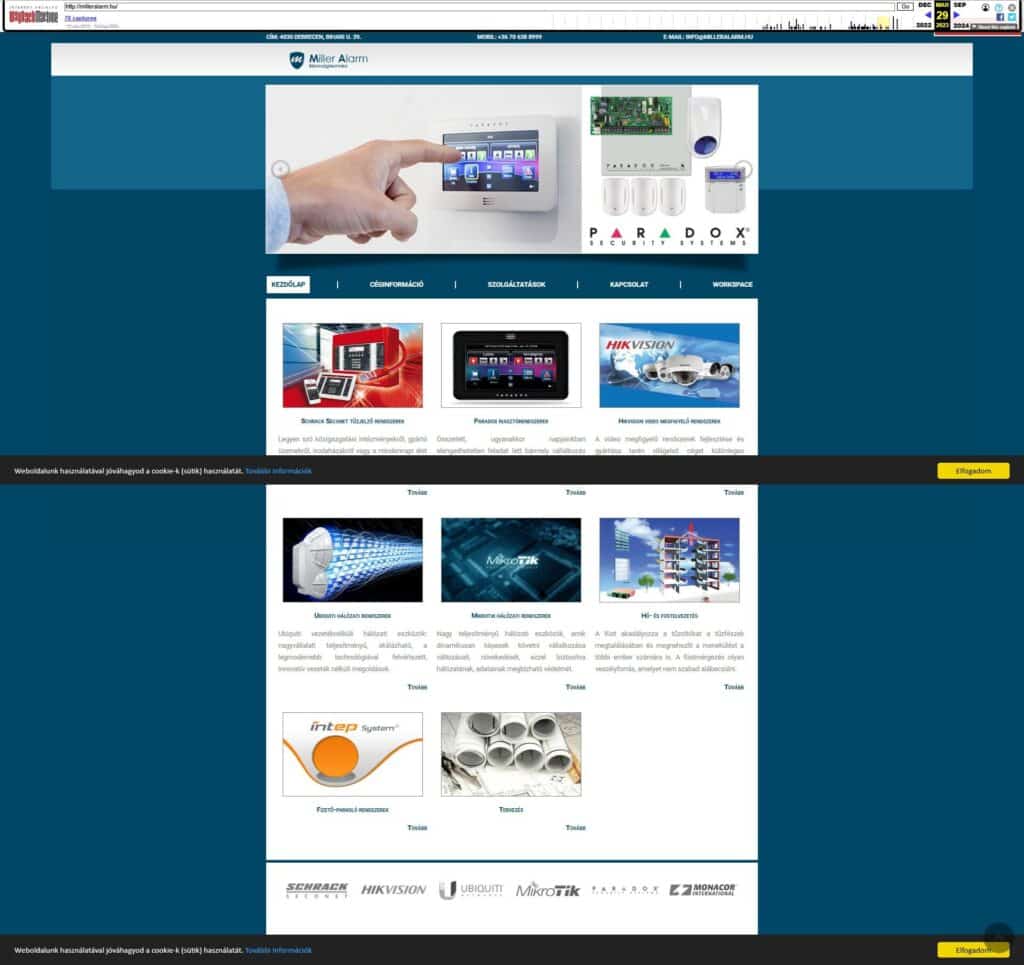Click the Wayback user account icon
This screenshot has height=965, width=1024.
click(985, 7)
